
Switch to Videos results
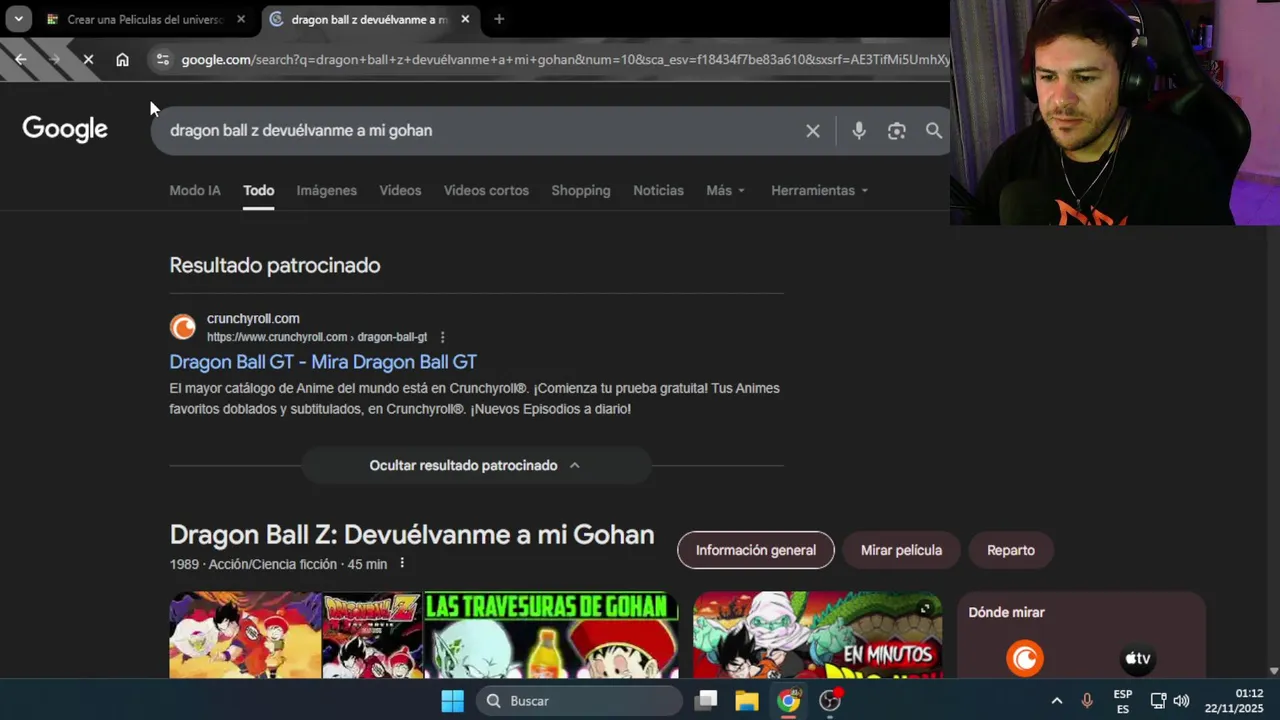pyautogui.click(x=400, y=190)
